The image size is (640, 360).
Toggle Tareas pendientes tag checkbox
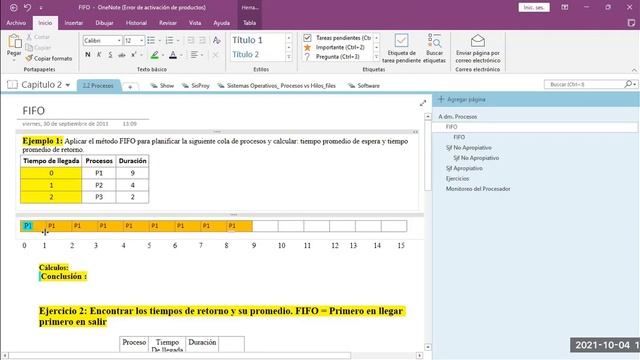click(307, 38)
